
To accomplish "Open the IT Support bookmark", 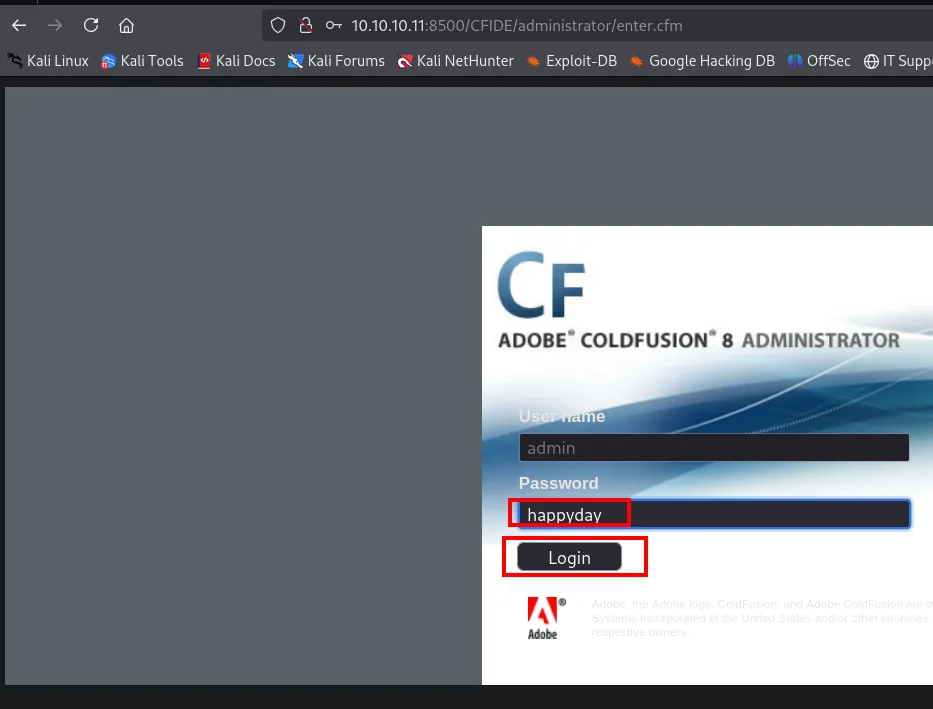I will [x=898, y=61].
